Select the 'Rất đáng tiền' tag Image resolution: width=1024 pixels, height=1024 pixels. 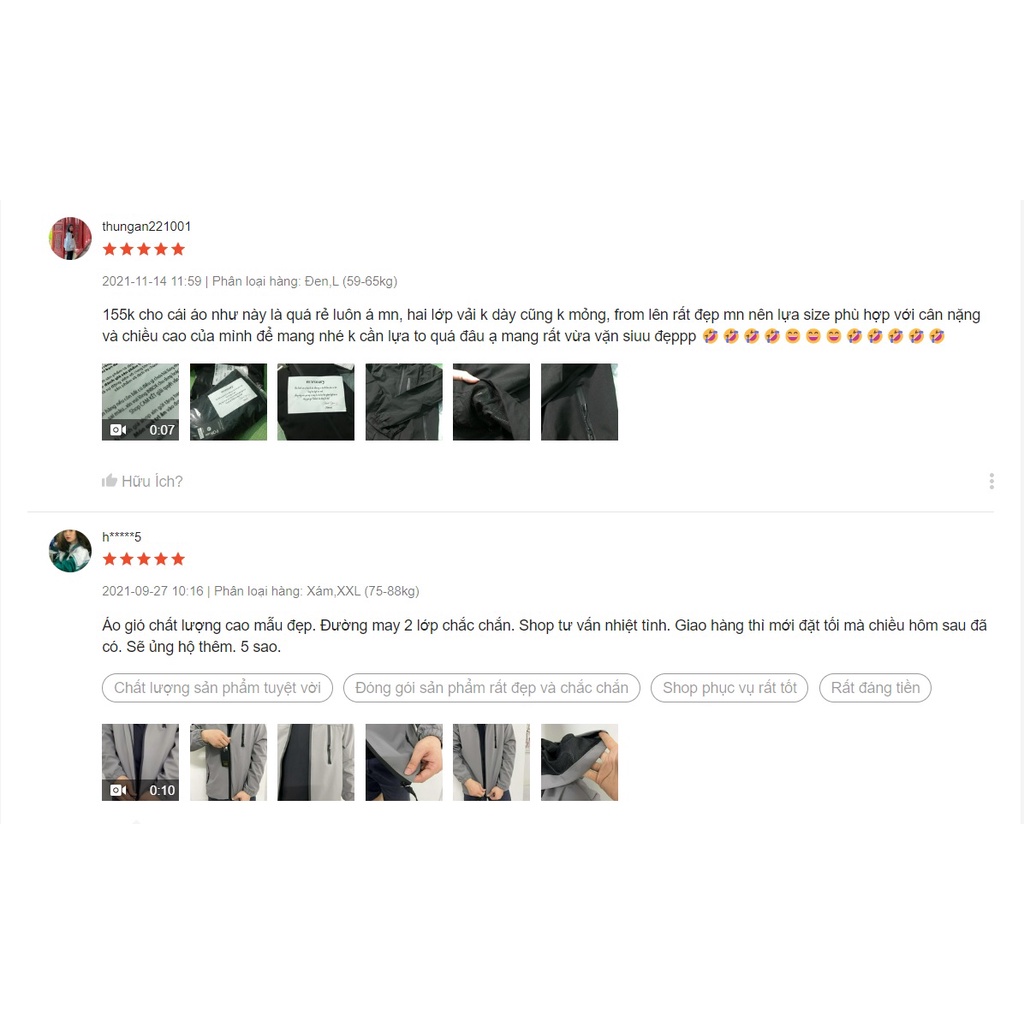[875, 688]
